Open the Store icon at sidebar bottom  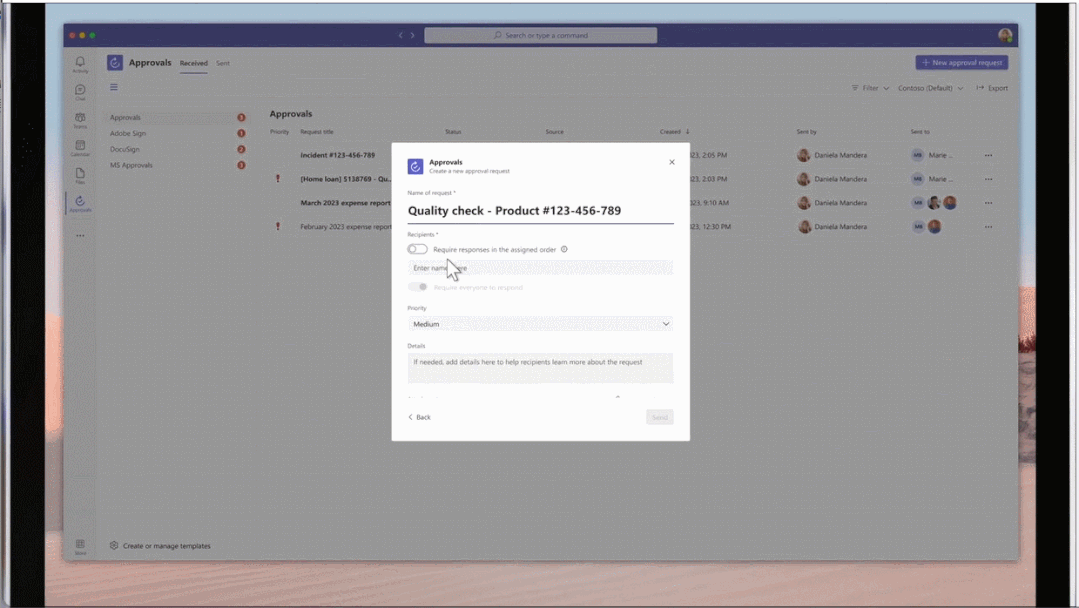80,546
